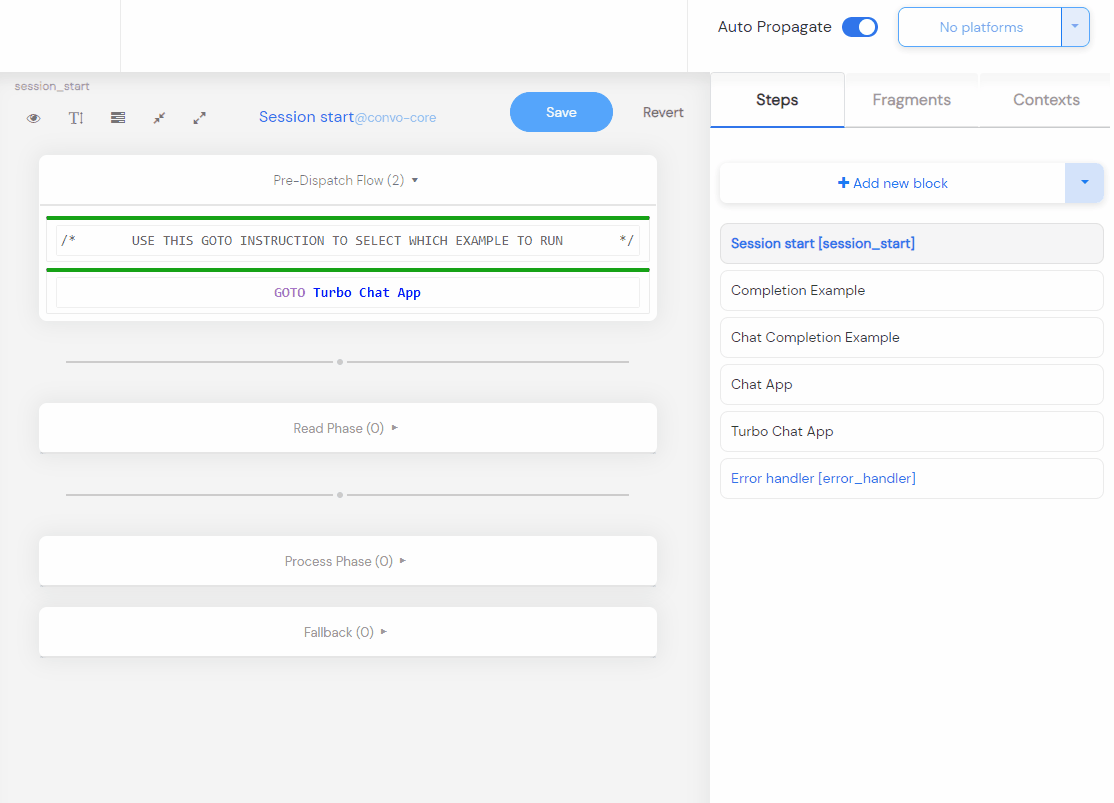
Task: Click the GOTO Turbo Chat App instruction
Action: pos(347,293)
